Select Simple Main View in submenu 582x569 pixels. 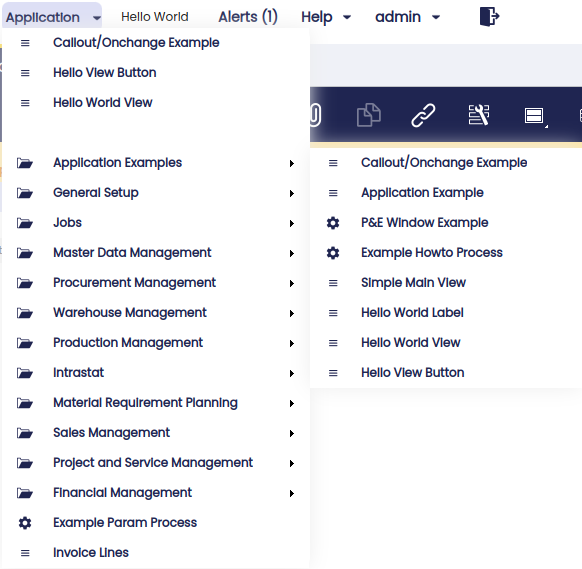pyautogui.click(x=413, y=283)
